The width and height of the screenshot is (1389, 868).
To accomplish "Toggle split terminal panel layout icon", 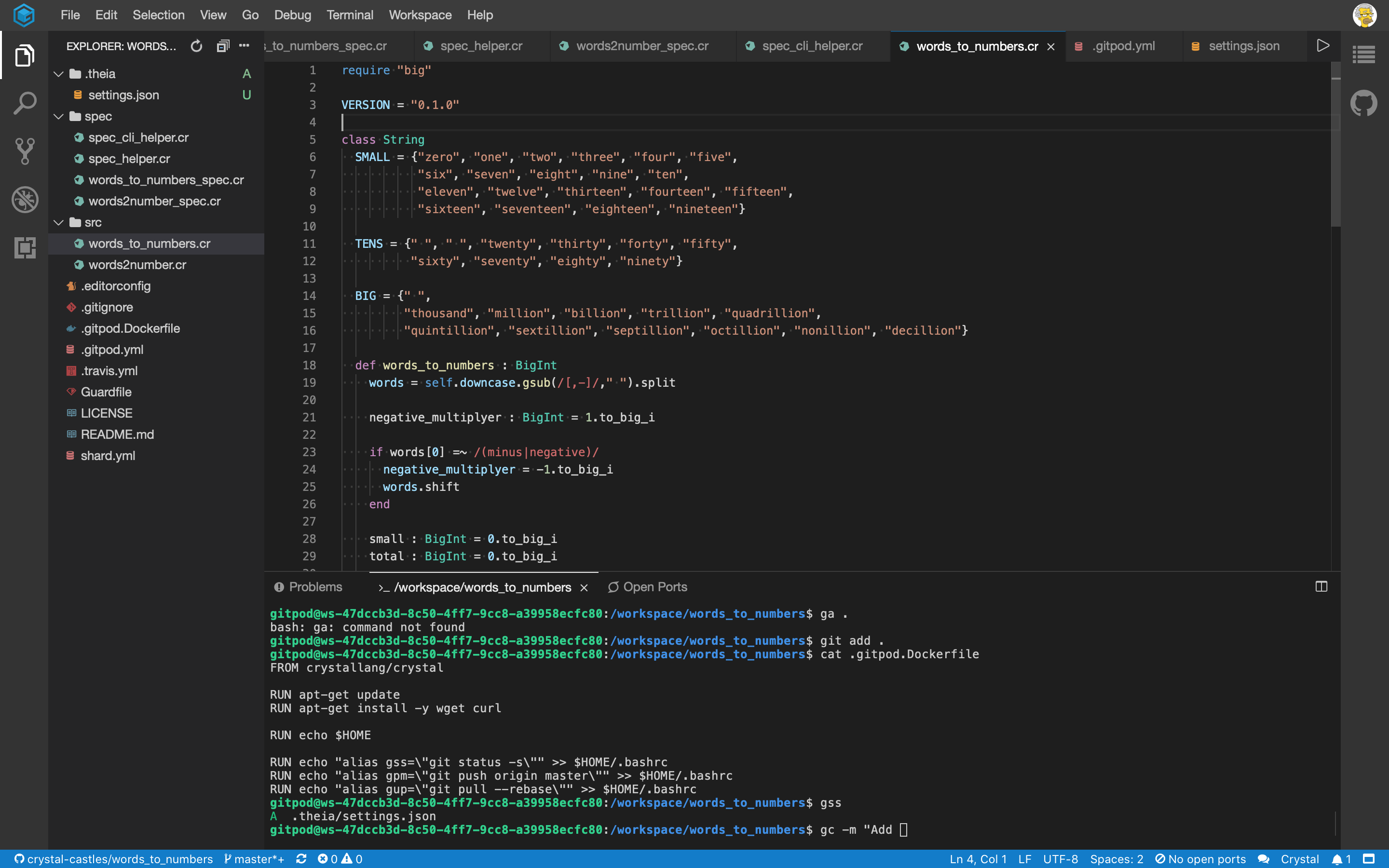I will point(1321,587).
